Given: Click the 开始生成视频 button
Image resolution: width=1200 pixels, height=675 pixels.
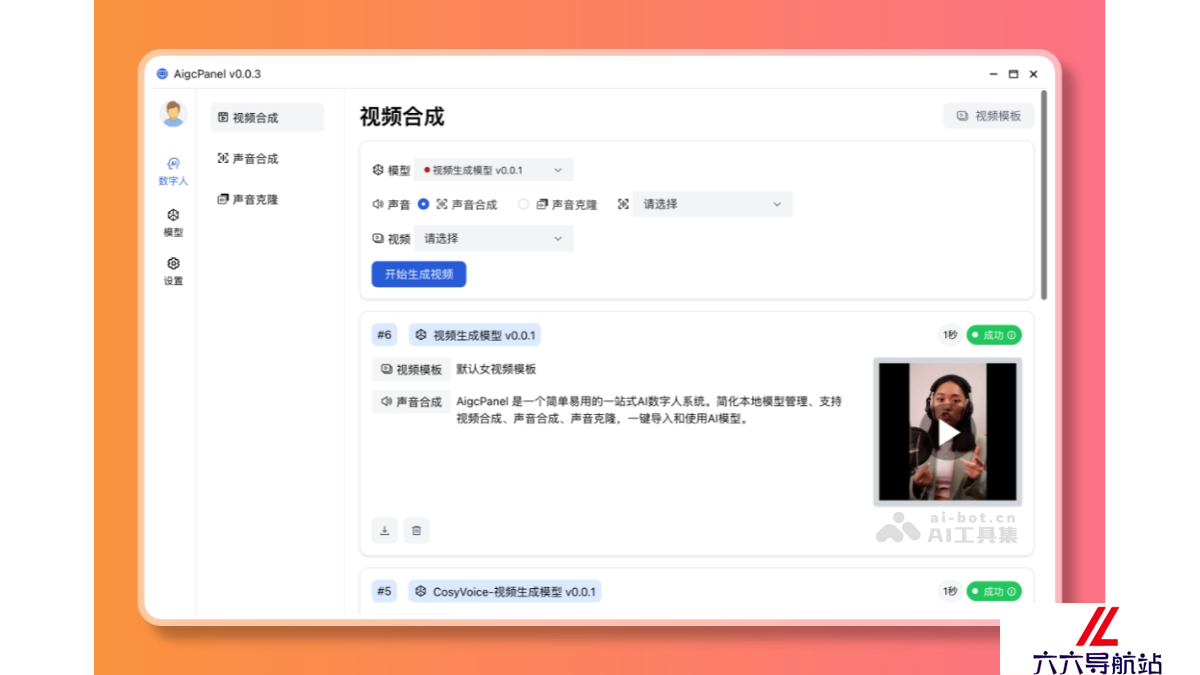Looking at the screenshot, I should (x=419, y=274).
